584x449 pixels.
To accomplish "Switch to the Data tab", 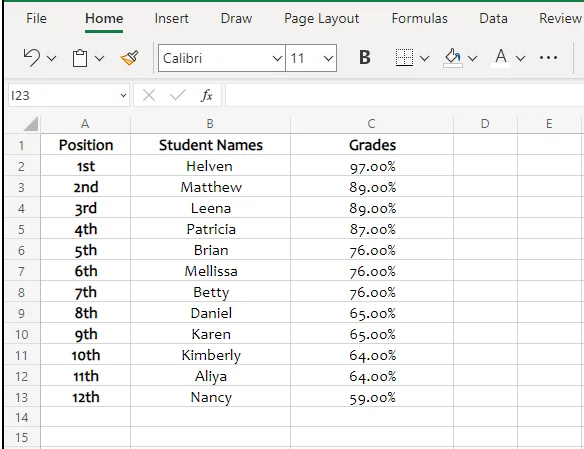I will point(493,18).
